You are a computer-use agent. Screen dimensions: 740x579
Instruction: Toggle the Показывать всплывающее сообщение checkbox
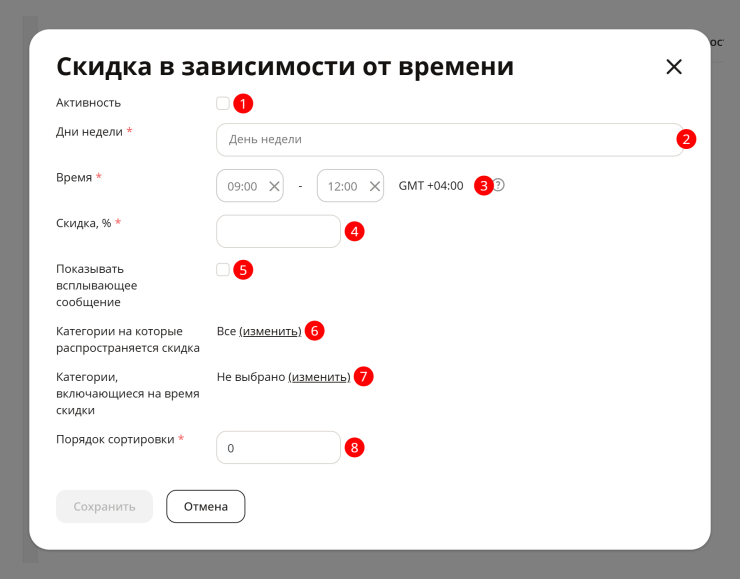(x=223, y=269)
